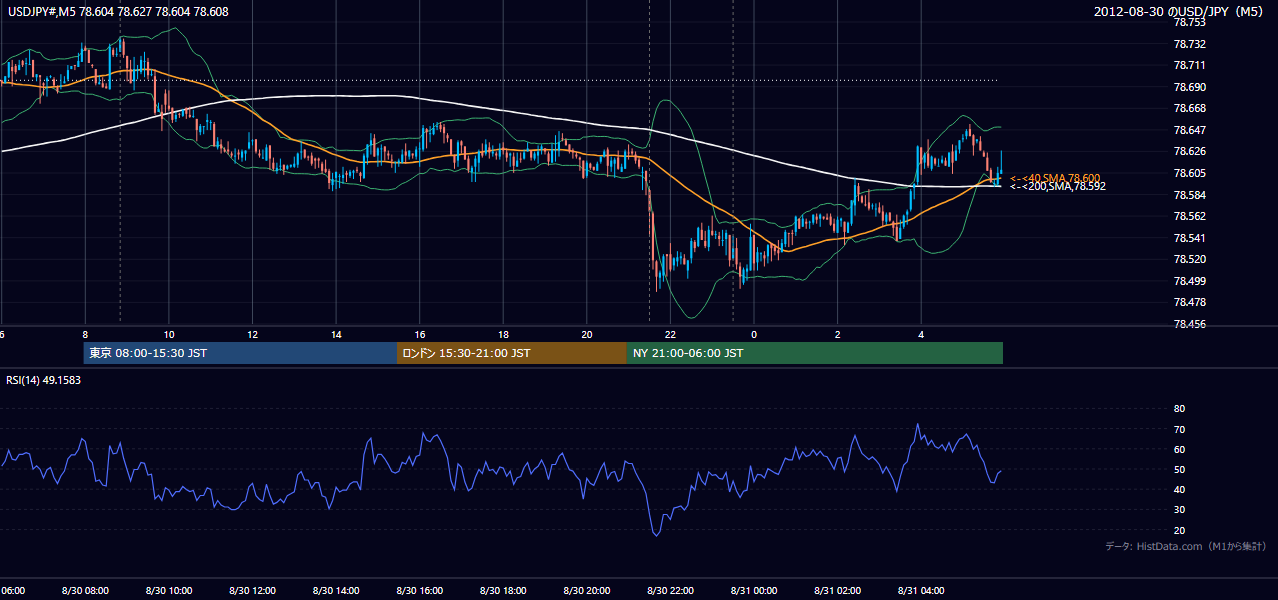
Task: Click hour 18 on the price chart axis
Action: pos(504,335)
